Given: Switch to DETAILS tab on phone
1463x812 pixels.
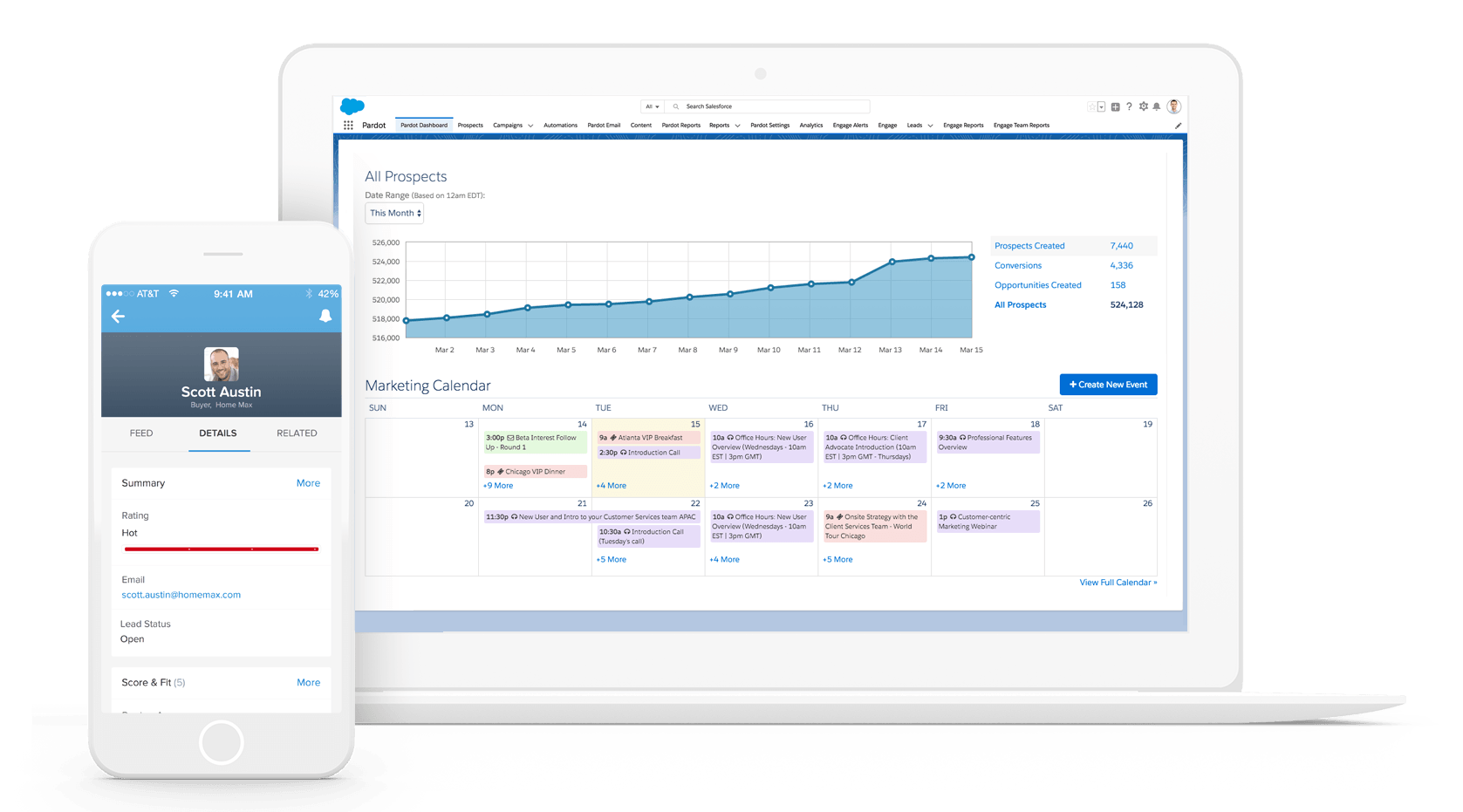Looking at the screenshot, I should [x=218, y=433].
